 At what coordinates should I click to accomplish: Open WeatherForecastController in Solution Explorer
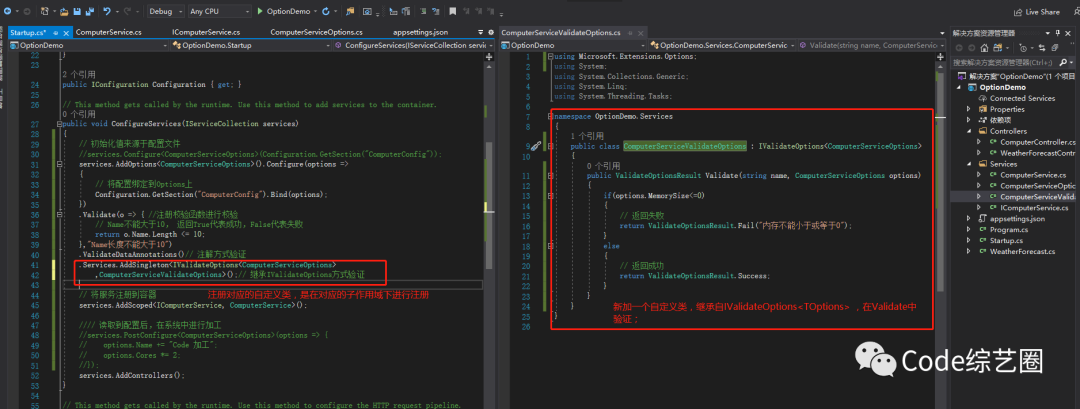[x=1037, y=153]
